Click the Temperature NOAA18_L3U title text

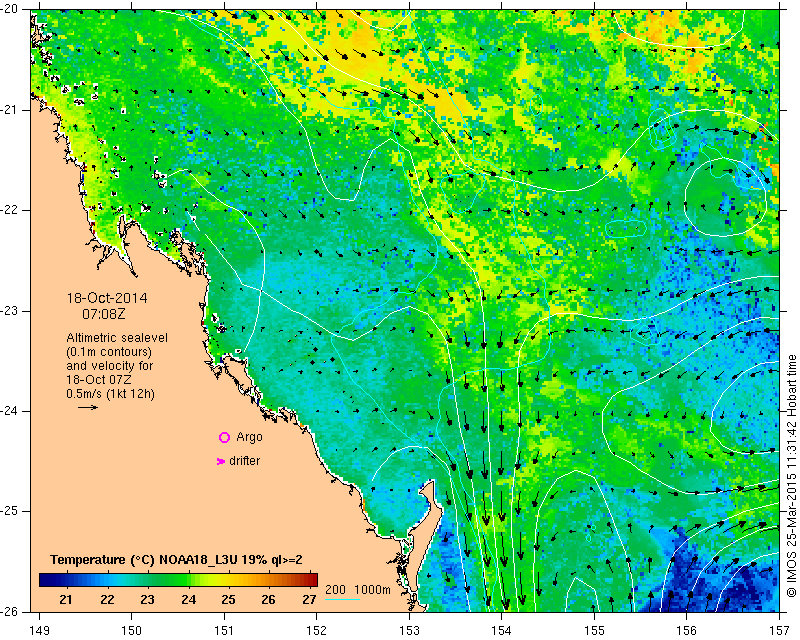coord(177,560)
